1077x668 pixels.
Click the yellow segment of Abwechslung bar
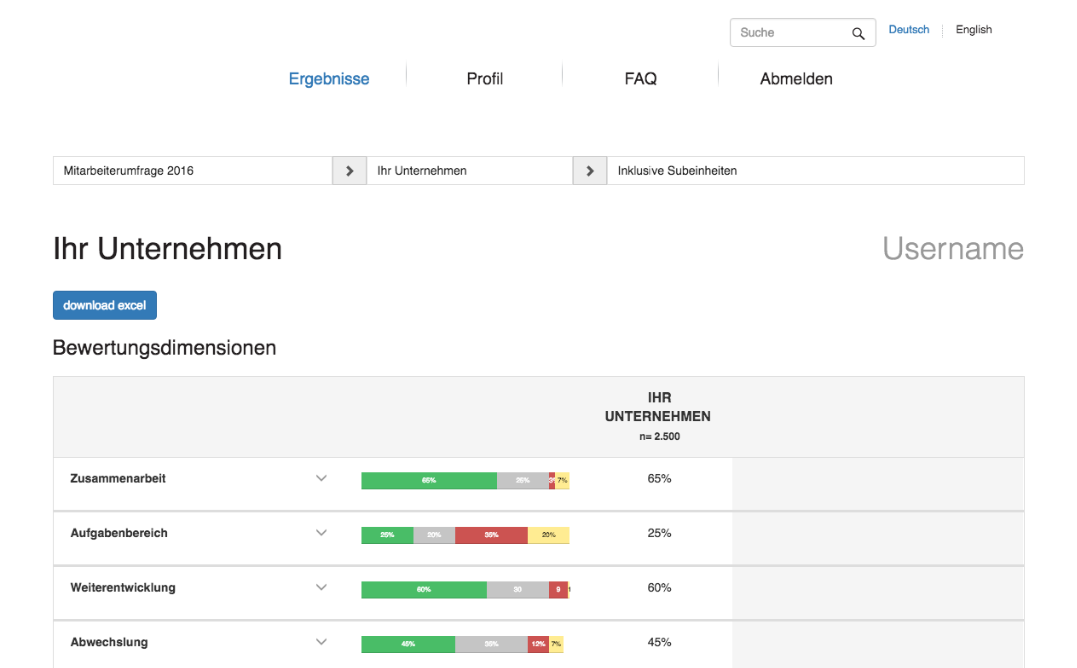[556, 643]
